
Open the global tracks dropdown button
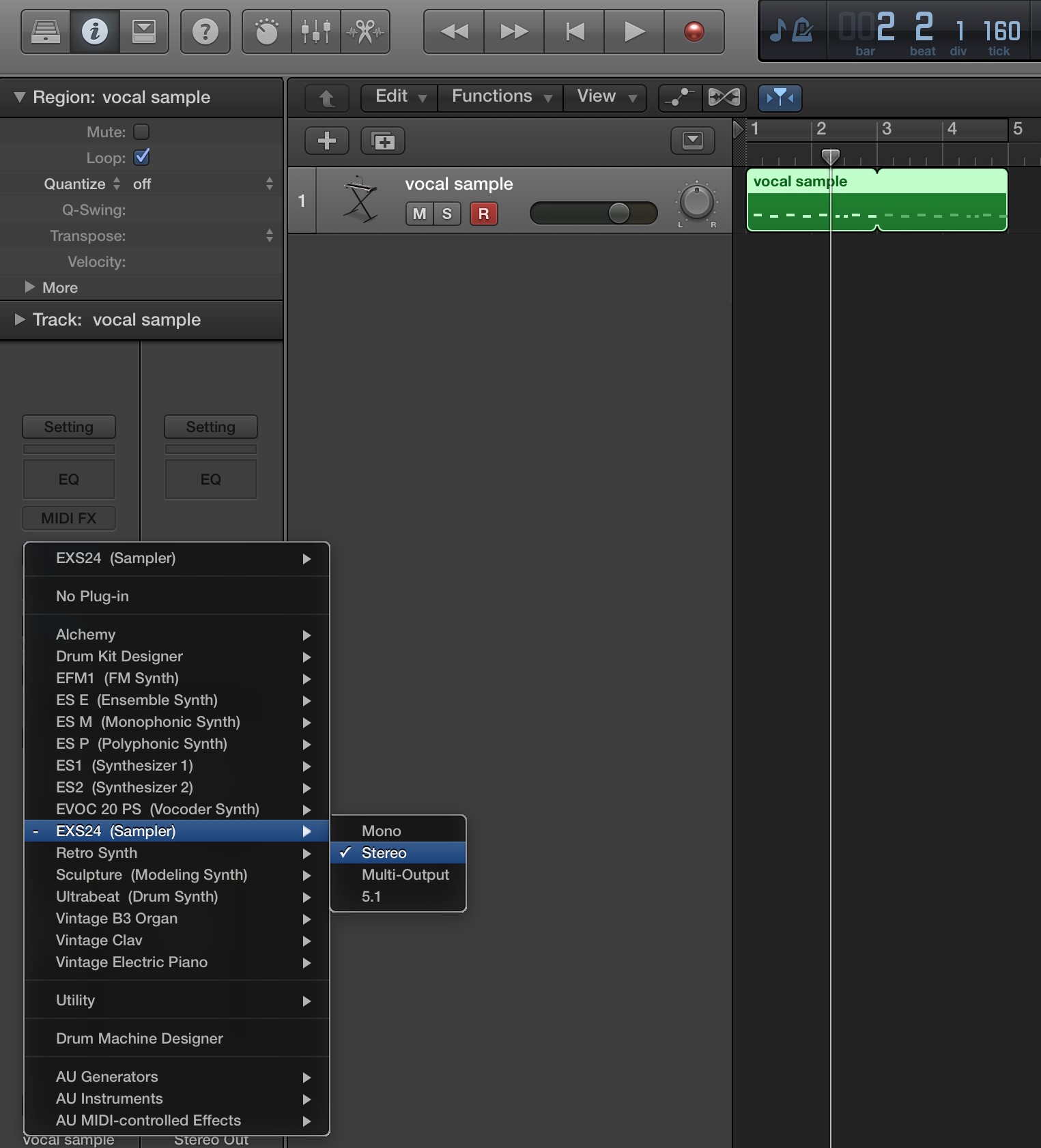tap(693, 141)
